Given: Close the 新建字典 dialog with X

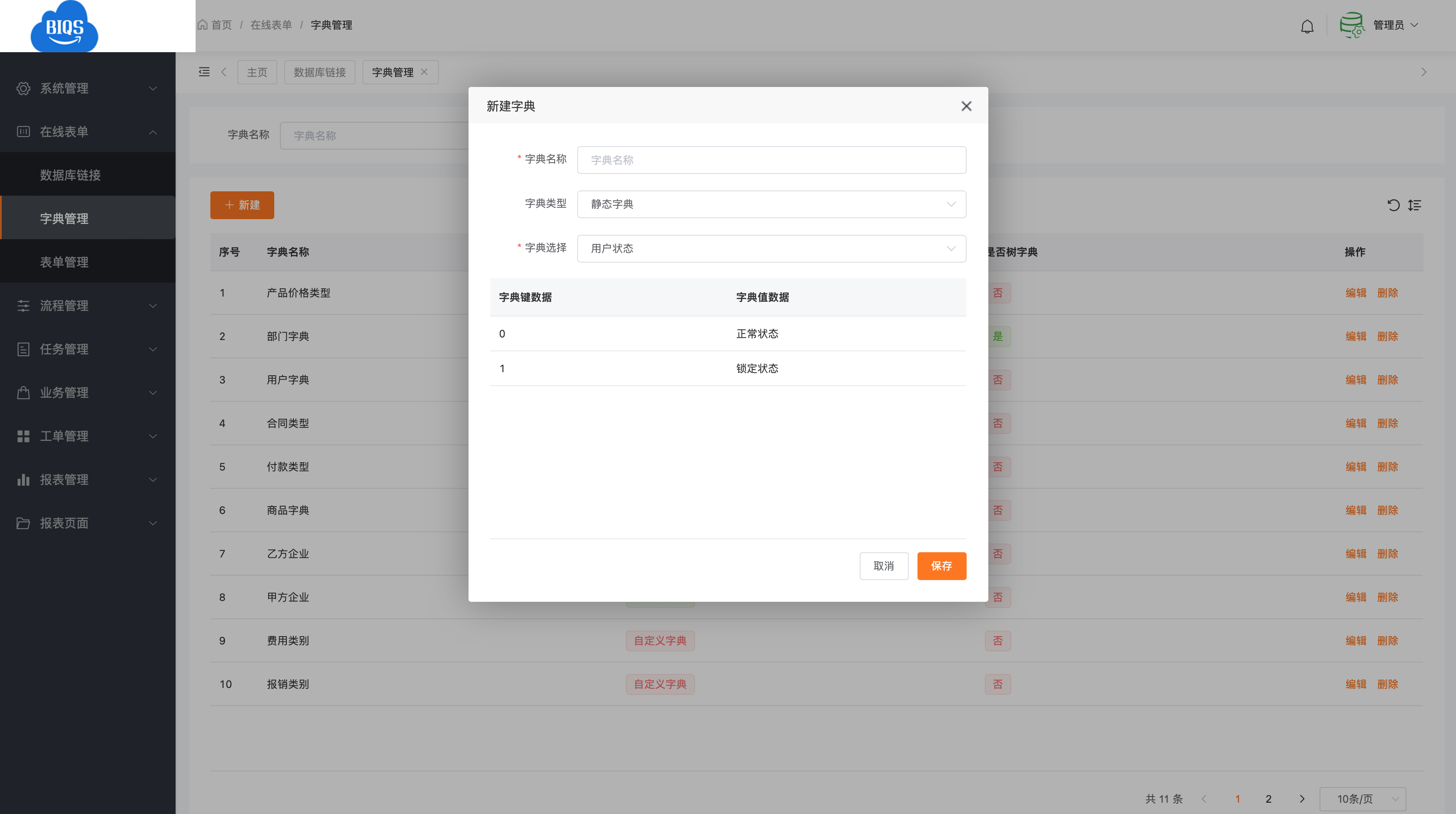Looking at the screenshot, I should (966, 107).
